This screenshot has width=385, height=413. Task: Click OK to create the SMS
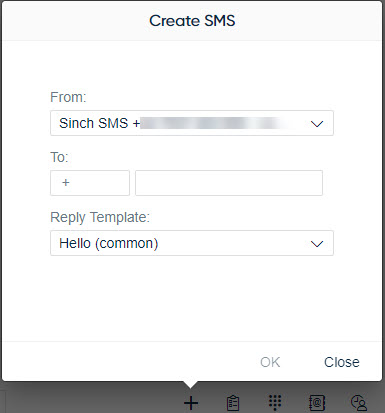click(x=270, y=362)
